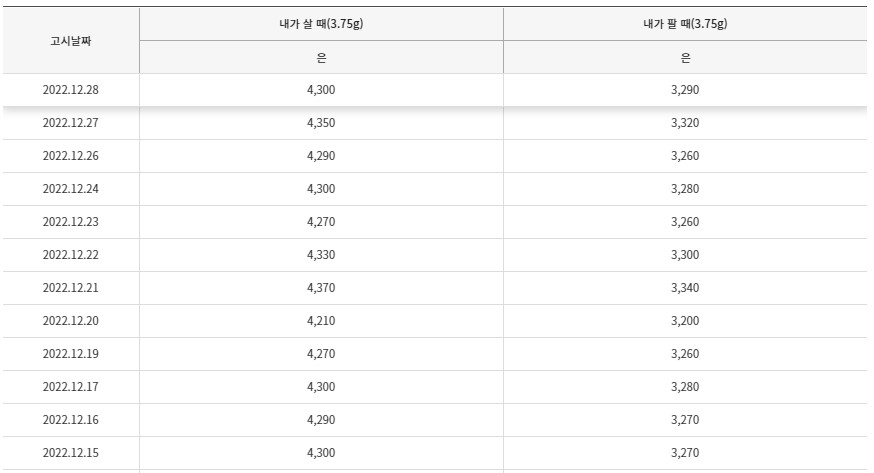Select the 2022.12.28 date row

tap(435, 90)
